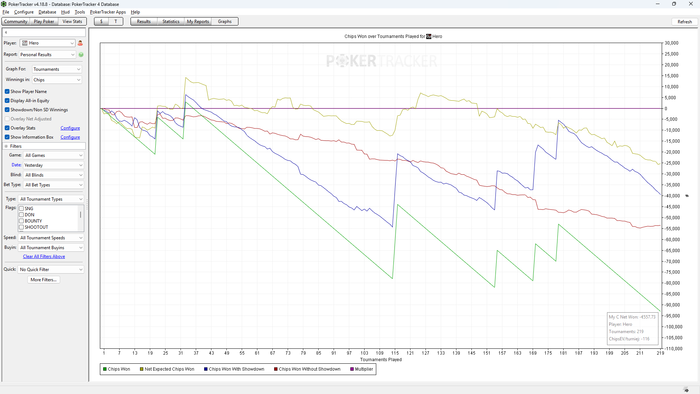Select the $ cash games button

click(x=101, y=21)
